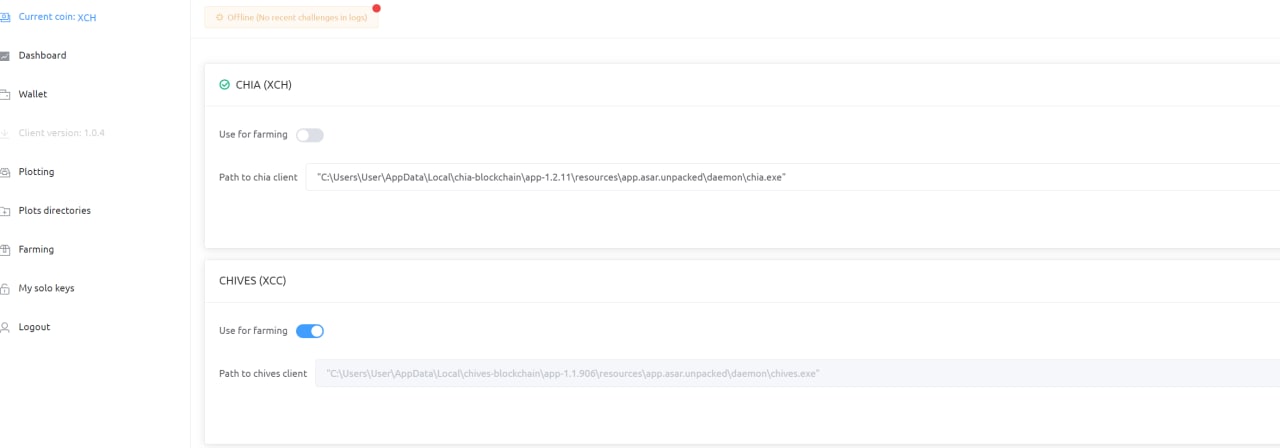Viewport: 1280px width, 448px height.
Task: Click the Use for farming label under CHIA
Action: (253, 134)
